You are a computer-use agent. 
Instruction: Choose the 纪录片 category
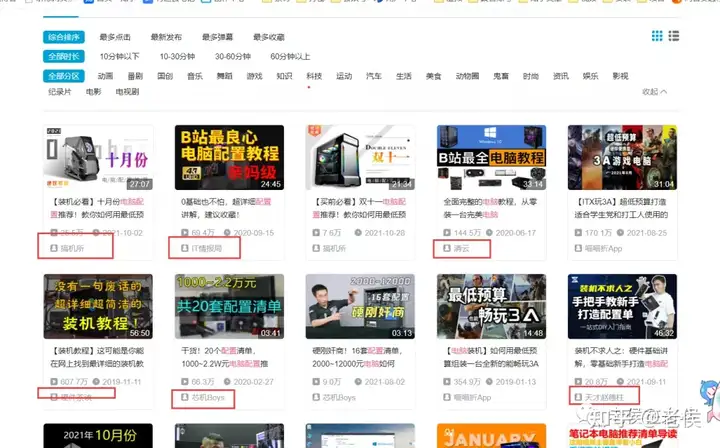click(60, 92)
